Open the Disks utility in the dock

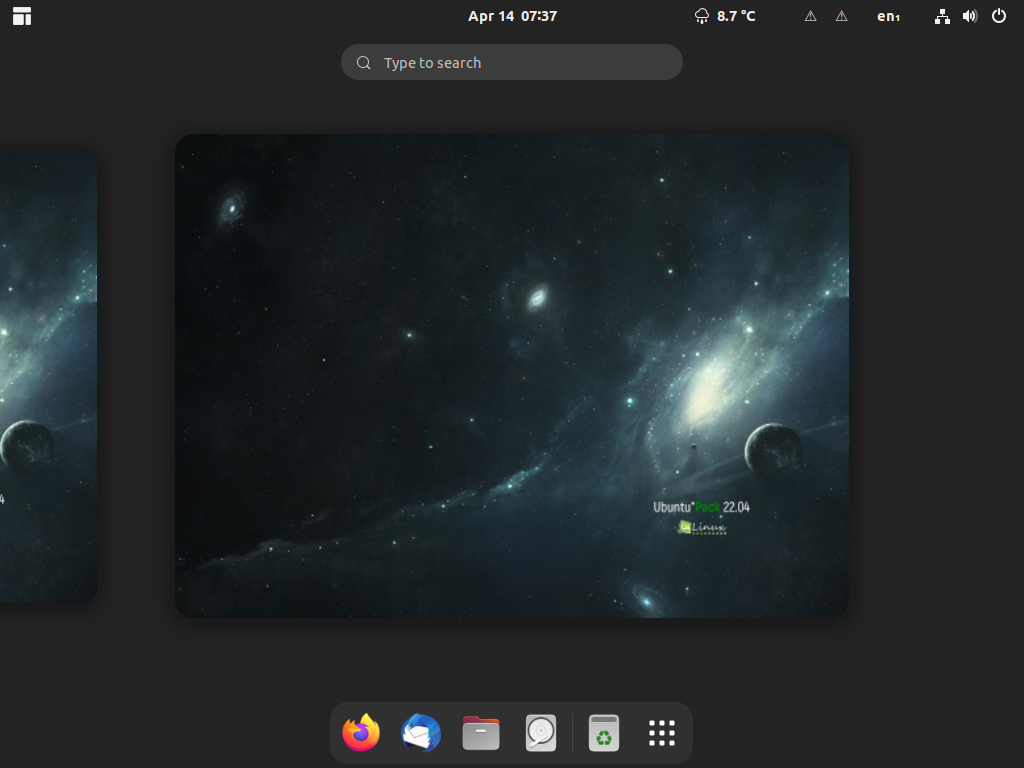(x=541, y=733)
